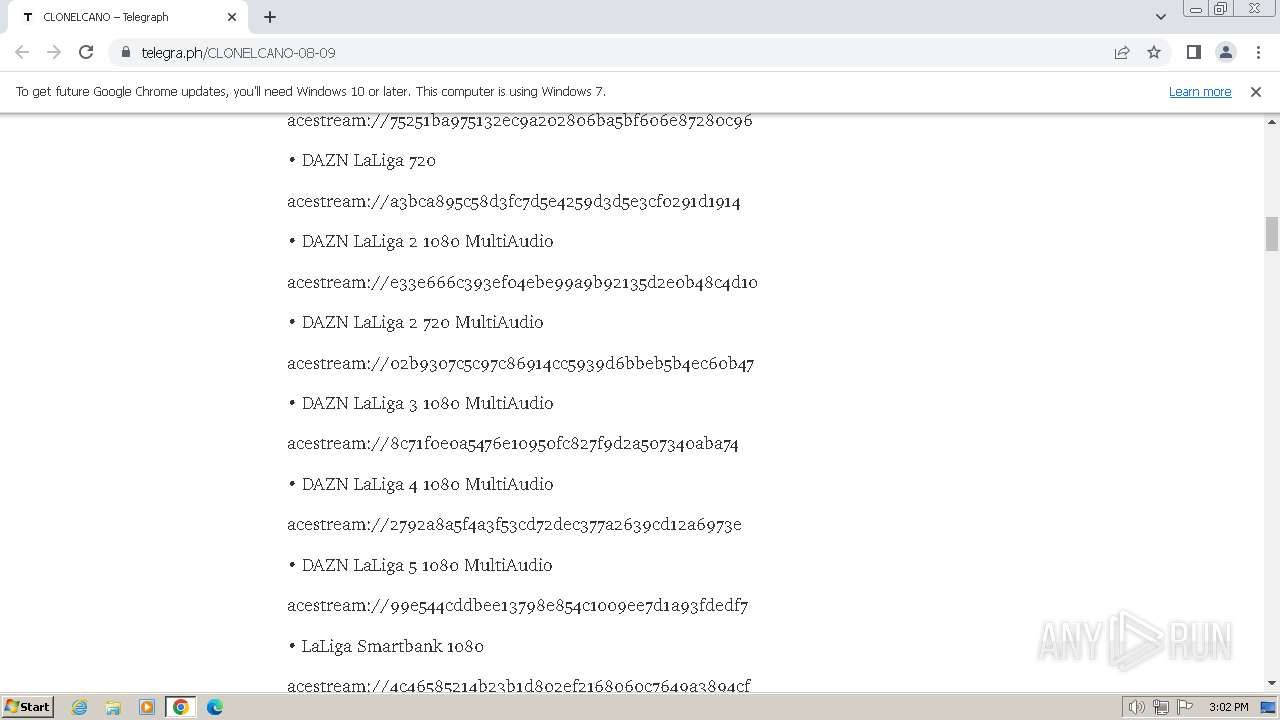Go back to the previous page

click(x=22, y=52)
